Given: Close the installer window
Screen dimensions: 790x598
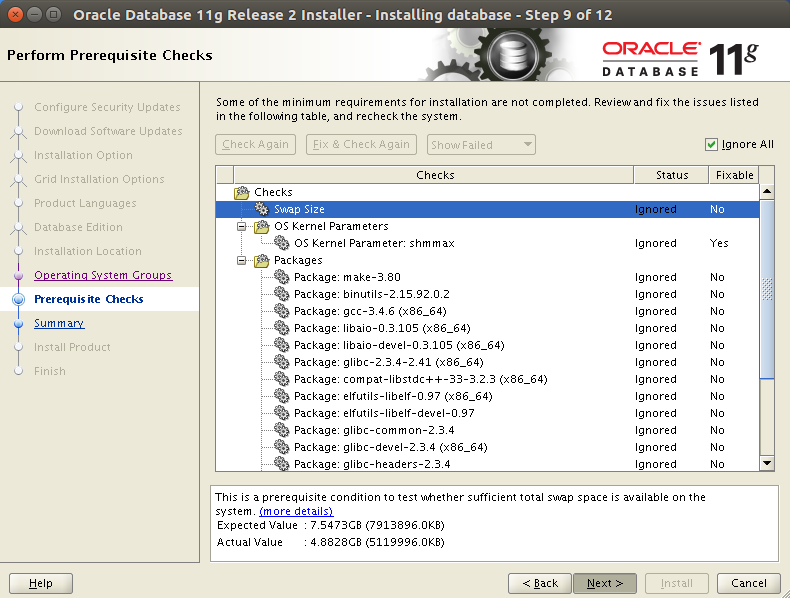Looking at the screenshot, I should 15,14.
